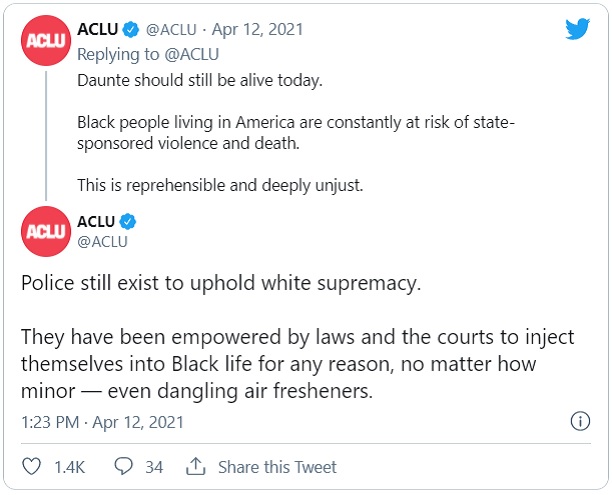This screenshot has width=612, height=495.
Task: Click verified badge in the parent tweet header
Action: pos(130,31)
